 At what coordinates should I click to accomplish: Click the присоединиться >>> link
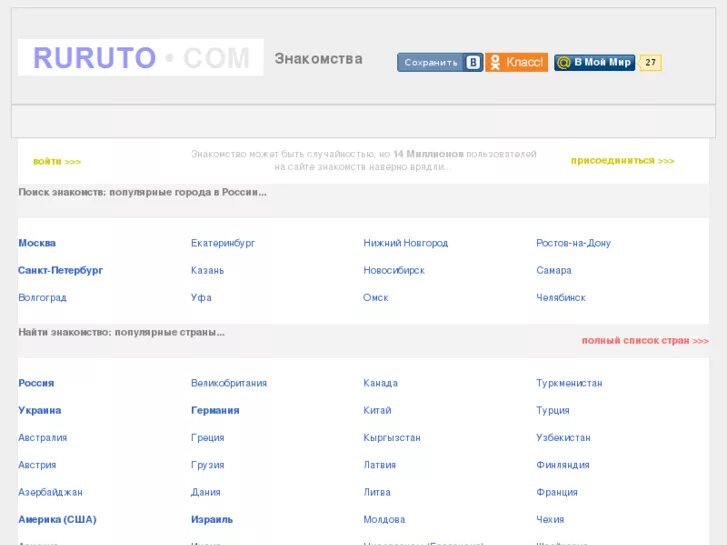coord(622,160)
